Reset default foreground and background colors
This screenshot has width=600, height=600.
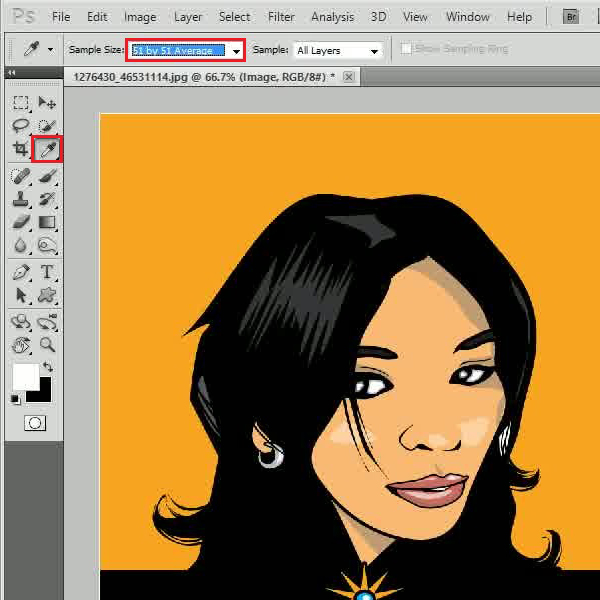pos(15,399)
